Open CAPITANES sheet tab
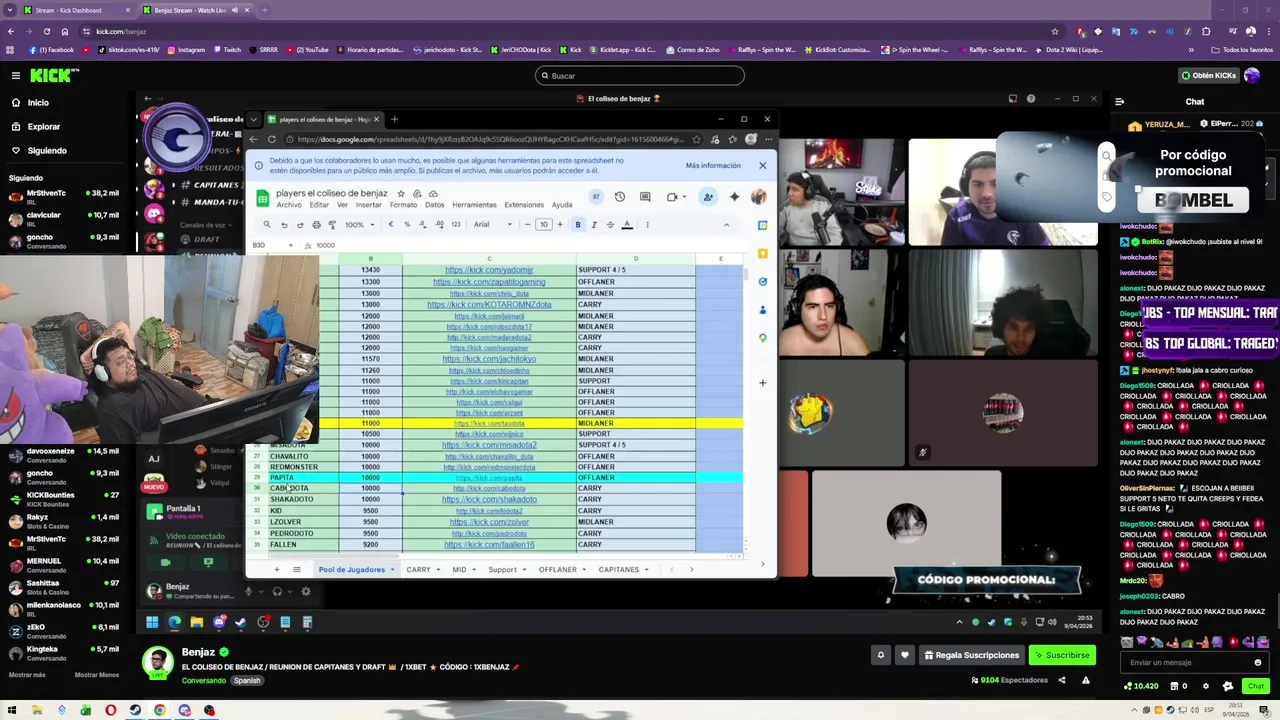The height and width of the screenshot is (720, 1280). pos(618,570)
